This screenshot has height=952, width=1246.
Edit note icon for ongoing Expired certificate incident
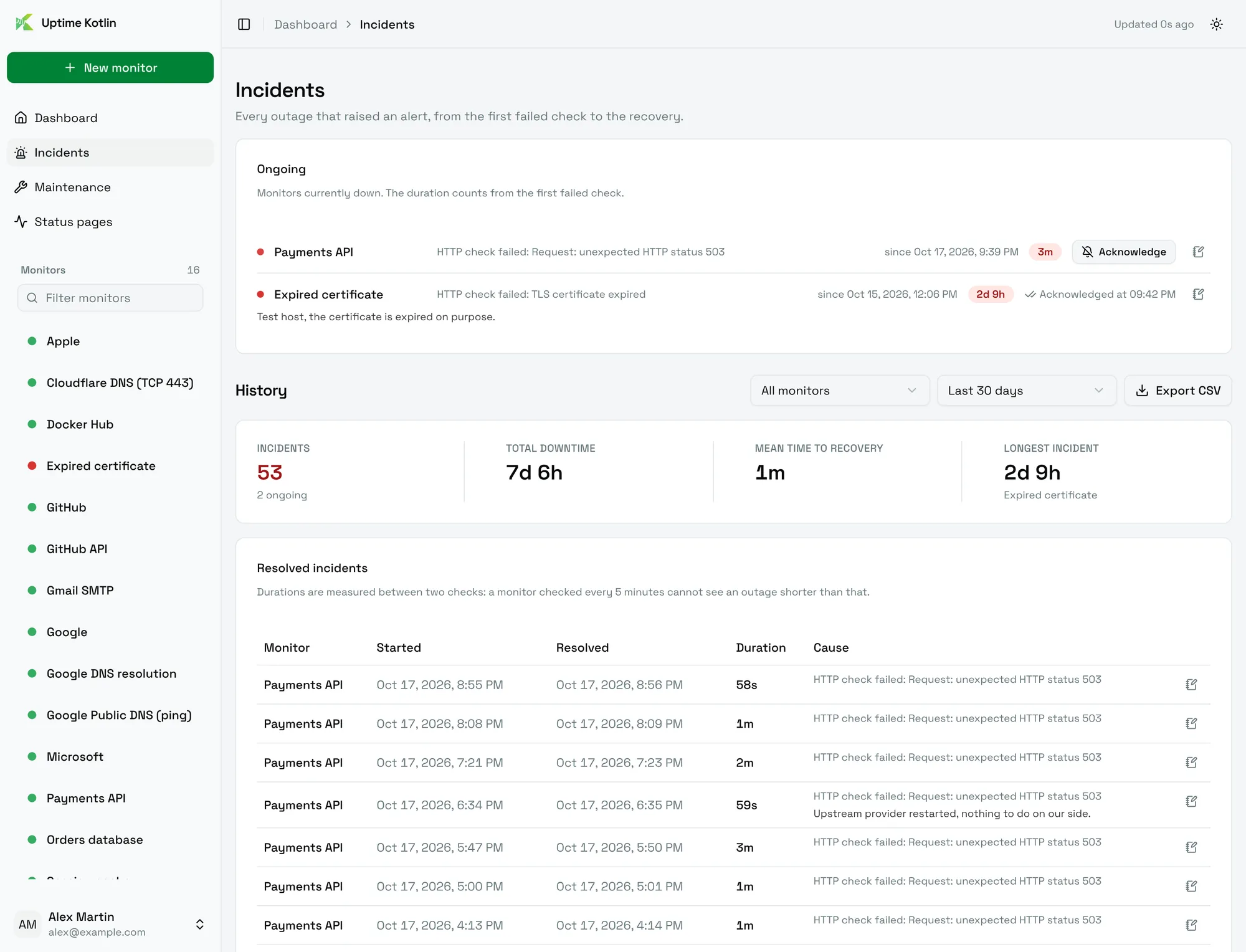click(1198, 294)
